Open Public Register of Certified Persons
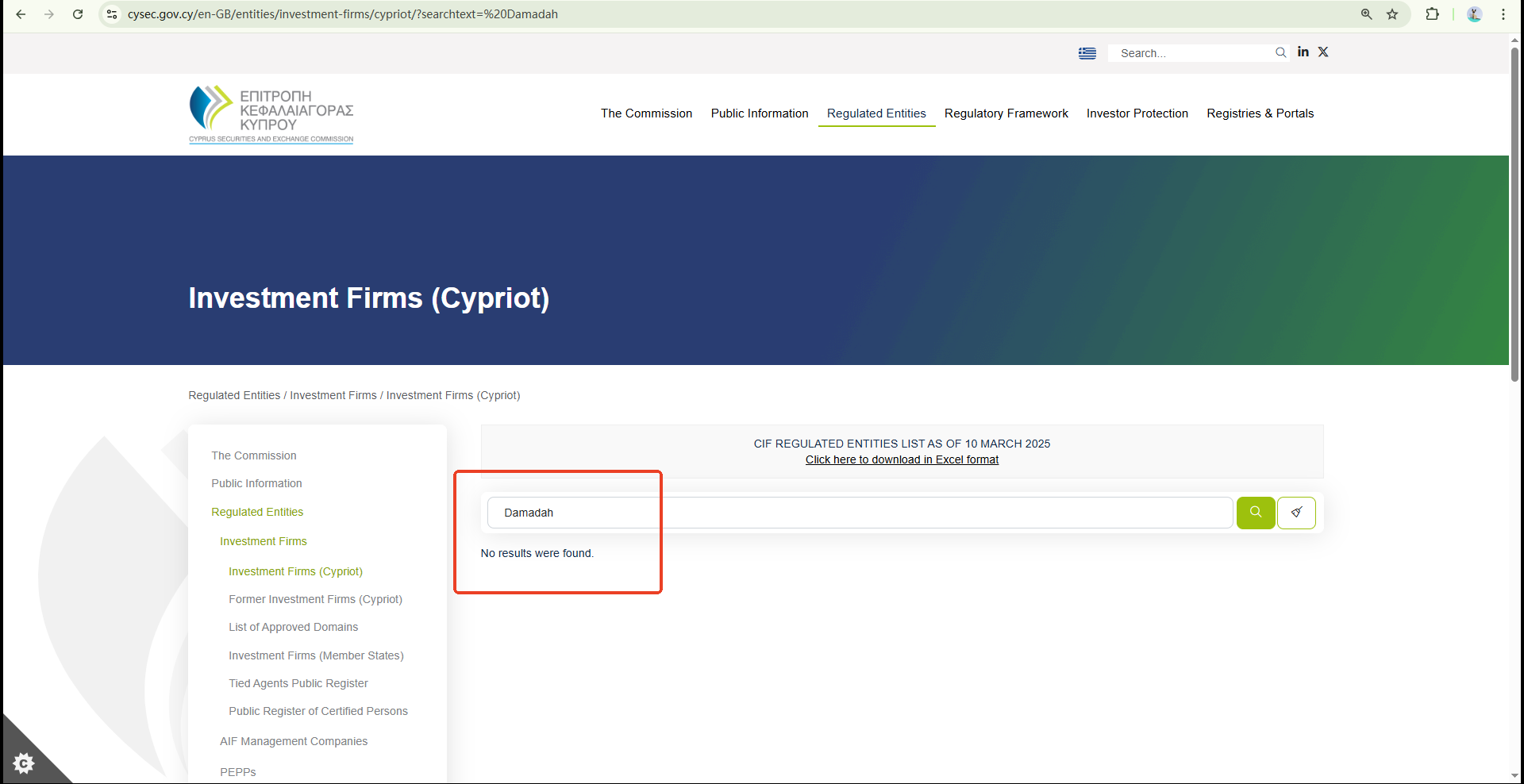 [x=318, y=711]
